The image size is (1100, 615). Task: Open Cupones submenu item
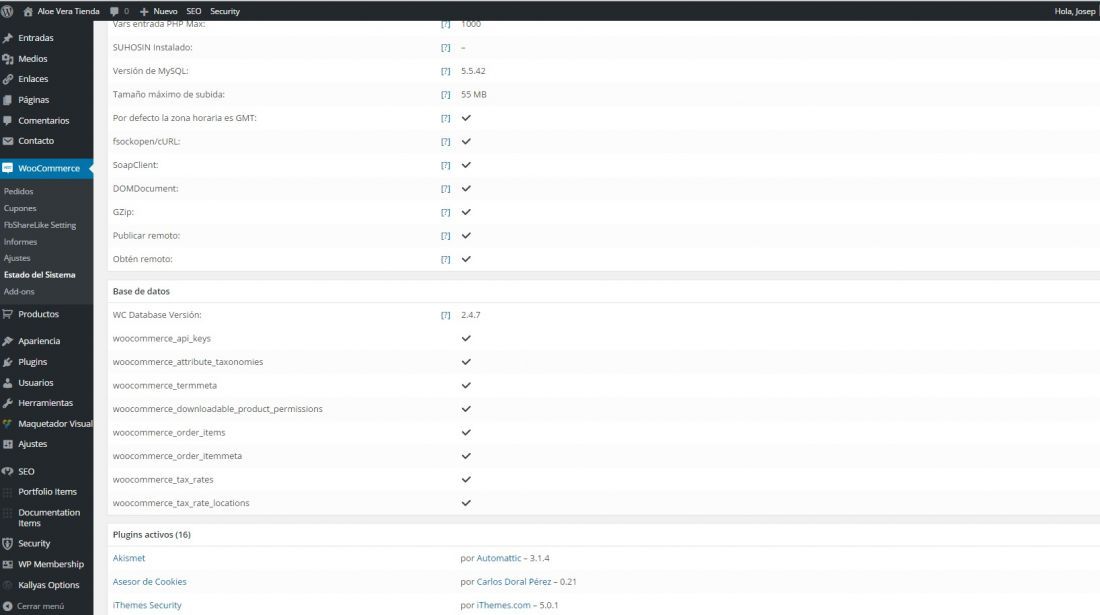(20, 208)
